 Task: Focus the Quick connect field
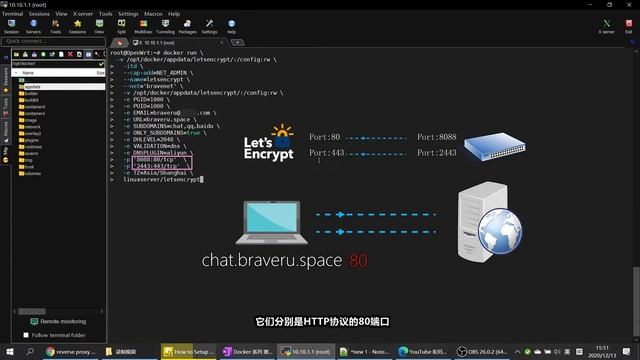click(53, 41)
